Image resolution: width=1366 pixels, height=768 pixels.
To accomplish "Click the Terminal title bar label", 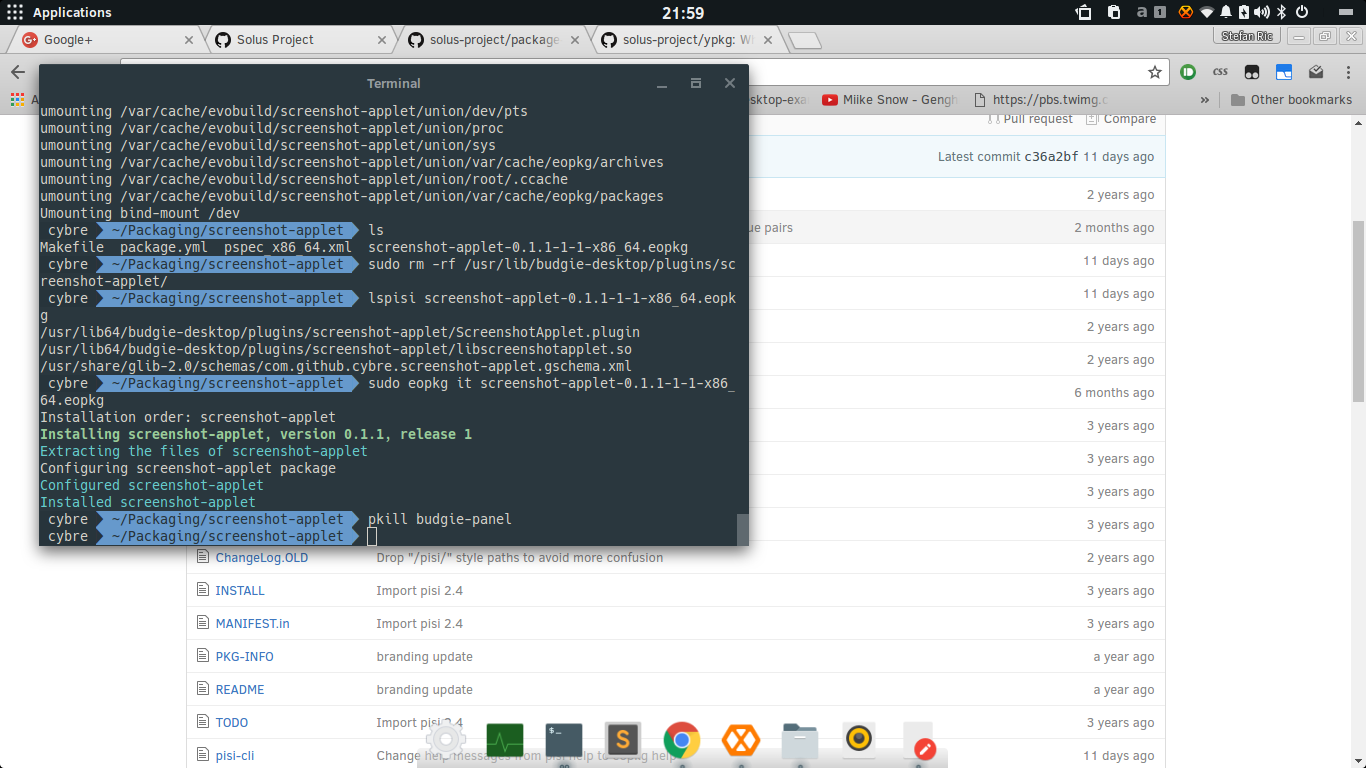I will (x=394, y=83).
